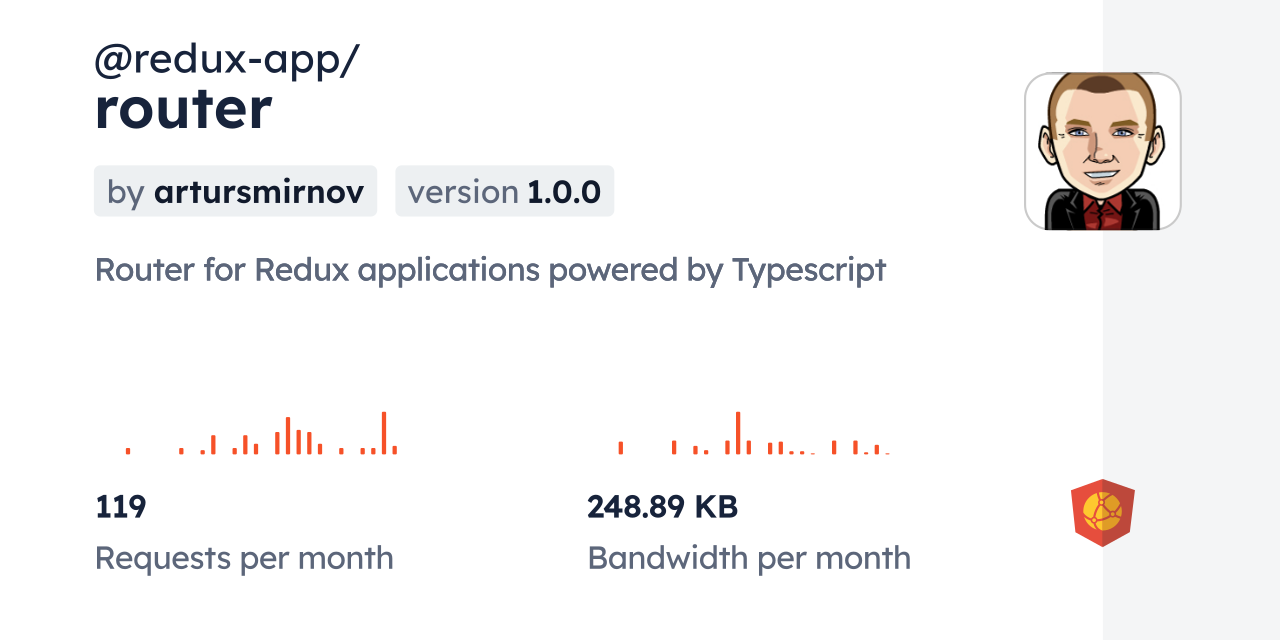Click the tallest bar in bandwidth chart
Screen dimensions: 1280x640
pyautogui.click(x=737, y=433)
